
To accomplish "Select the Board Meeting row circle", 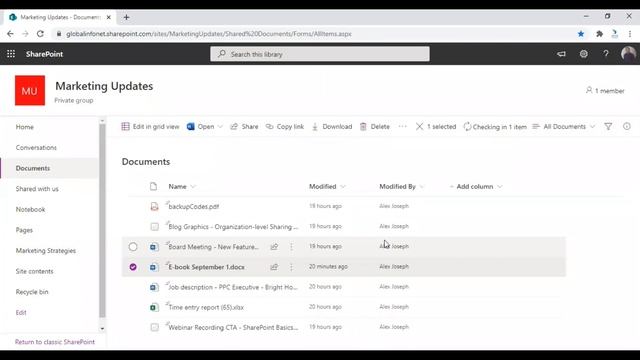I will click(x=133, y=247).
